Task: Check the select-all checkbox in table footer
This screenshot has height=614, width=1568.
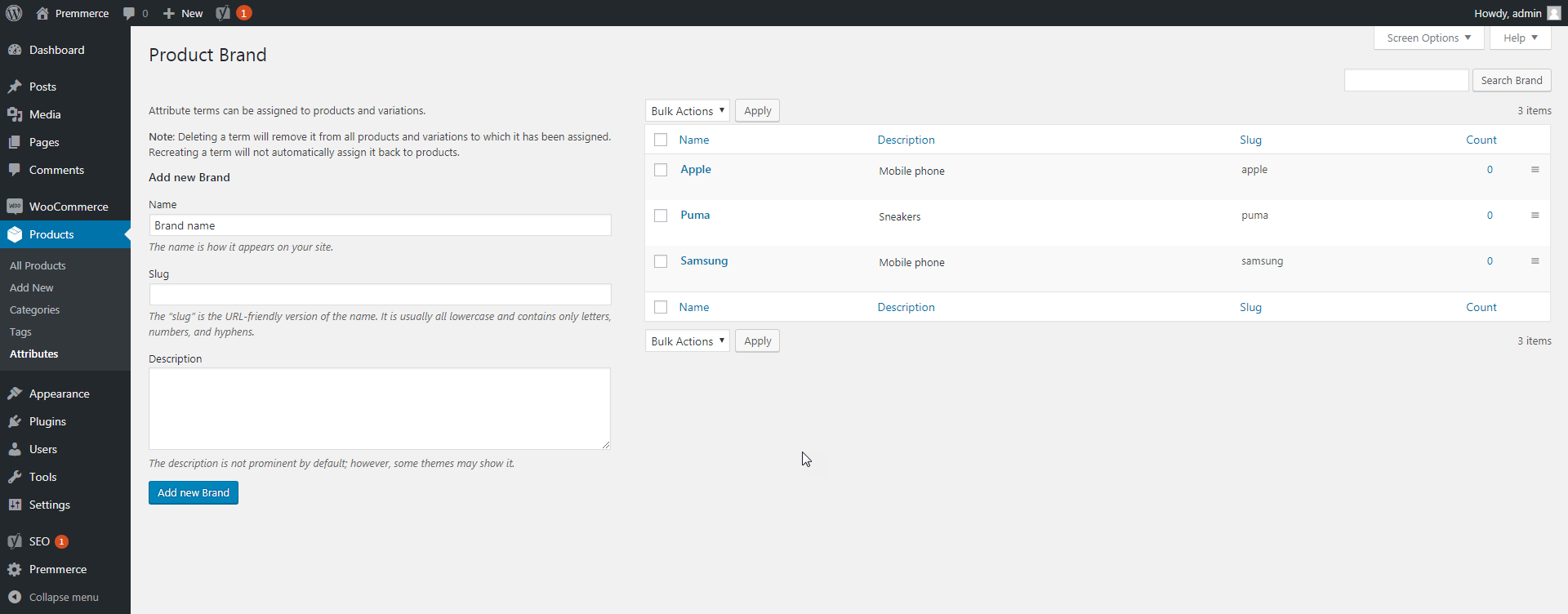Action: [661, 307]
